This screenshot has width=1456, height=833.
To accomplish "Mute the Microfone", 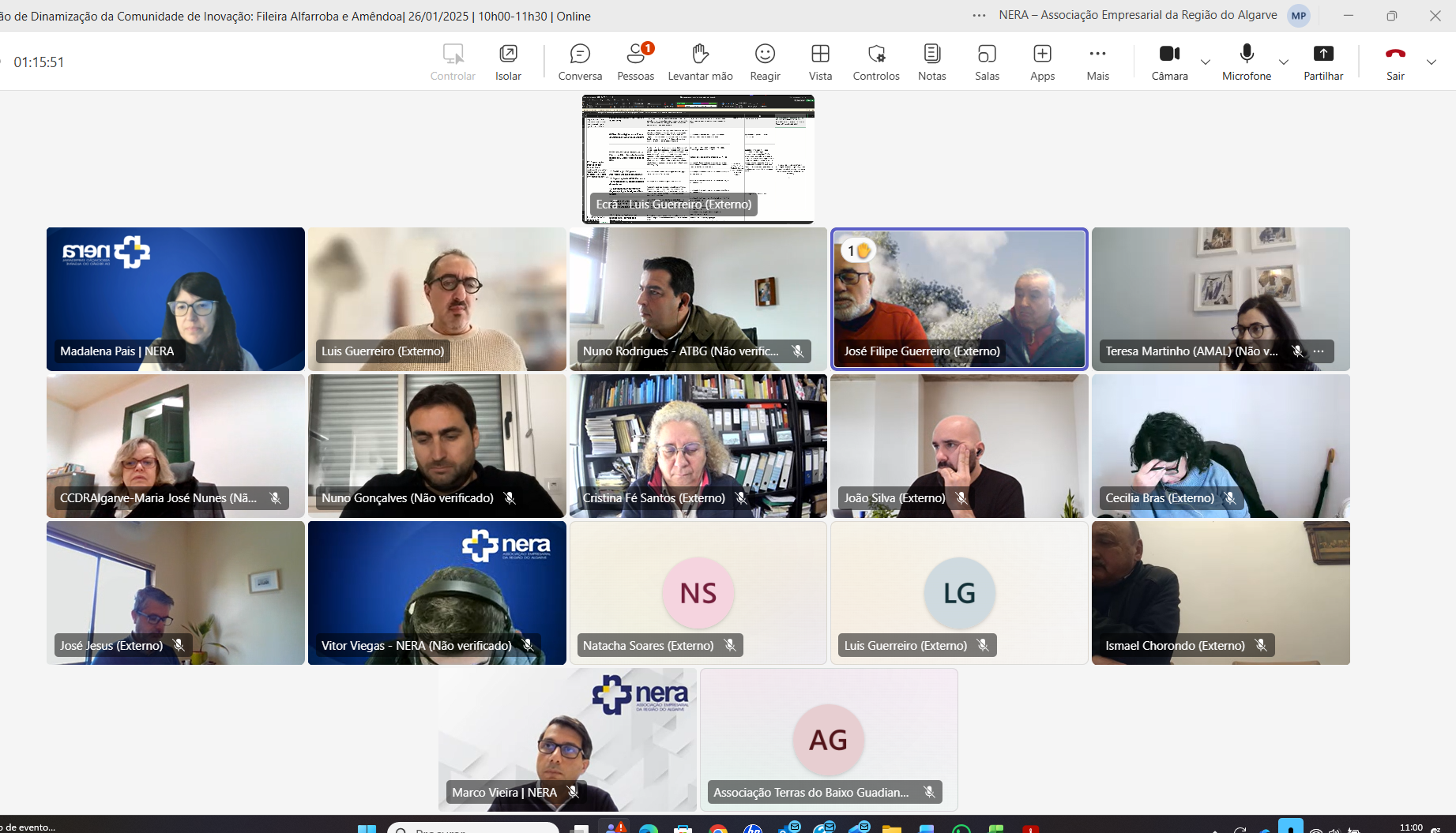I will pos(1246,62).
